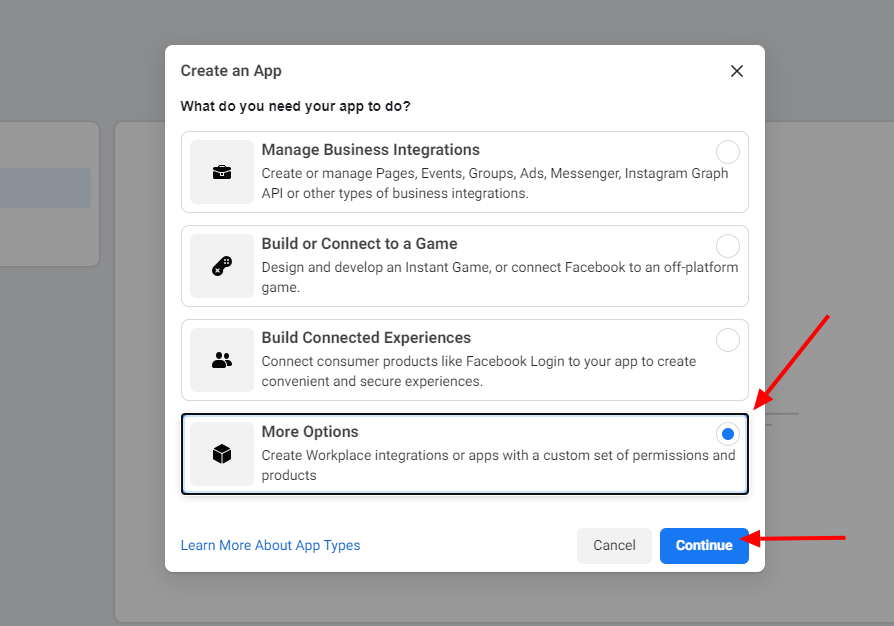Click the cube icon for More Options
The width and height of the screenshot is (894, 626).
pos(222,454)
